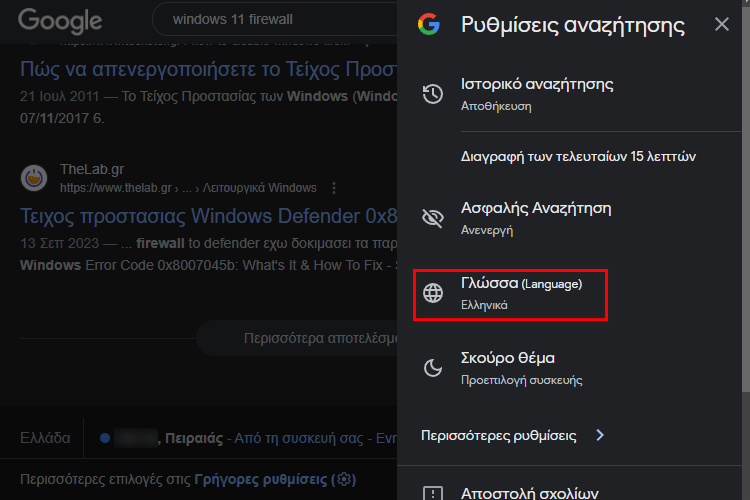The height and width of the screenshot is (500, 750).
Task: Select Διαγραφή των τελευταίων 15 λεπτών
Action: pyautogui.click(x=578, y=156)
